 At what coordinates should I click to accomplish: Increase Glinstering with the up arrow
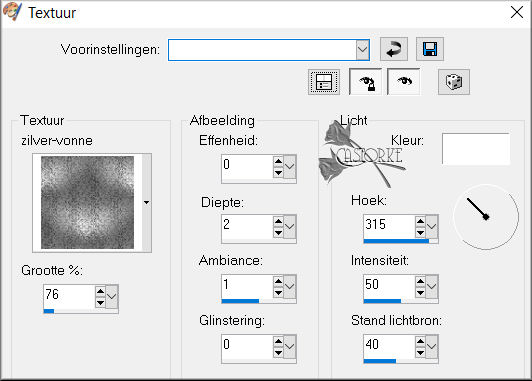pos(278,341)
